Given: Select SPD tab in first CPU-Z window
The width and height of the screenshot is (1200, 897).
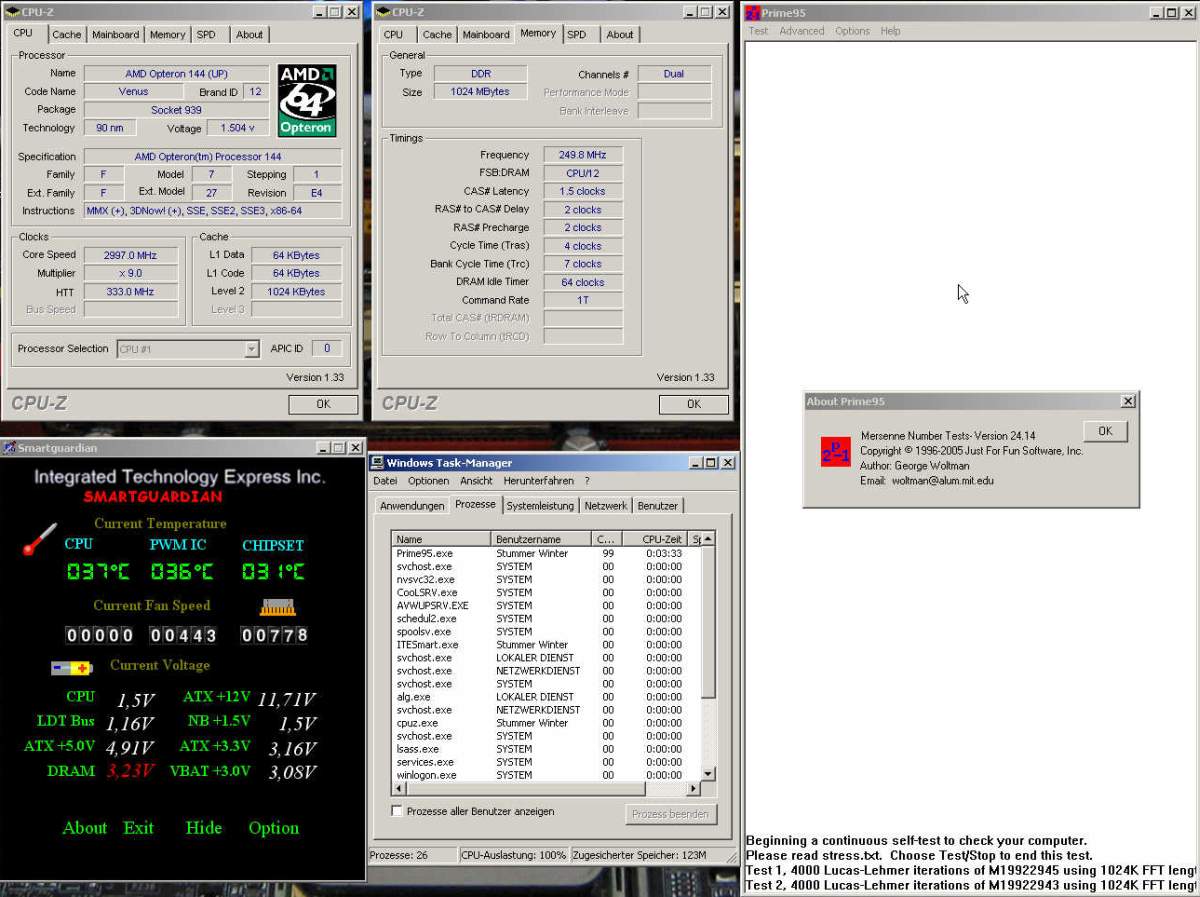Looking at the screenshot, I should (206, 34).
